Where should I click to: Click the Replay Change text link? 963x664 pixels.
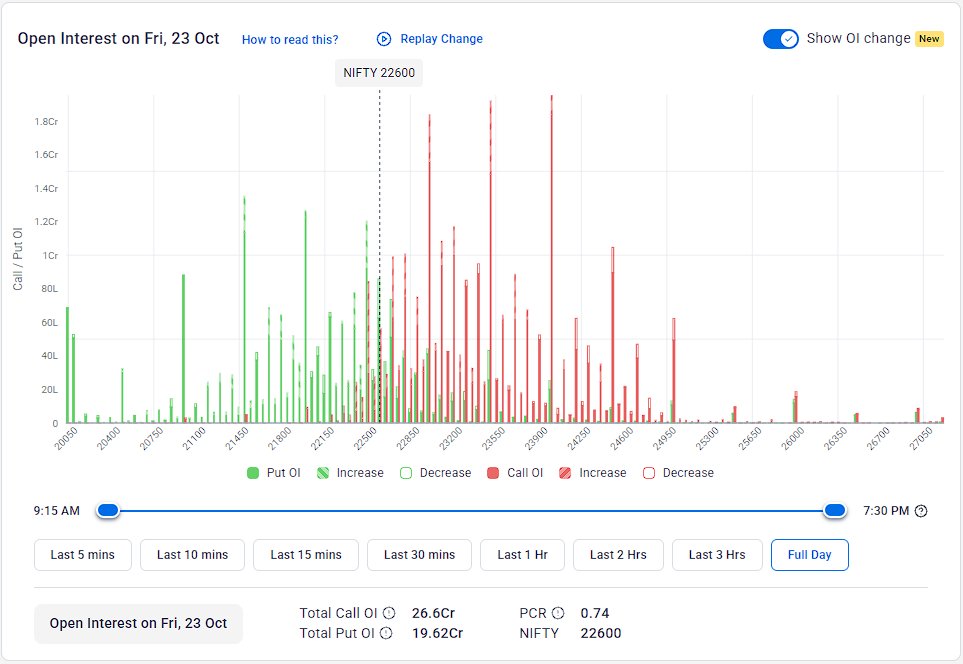click(442, 39)
